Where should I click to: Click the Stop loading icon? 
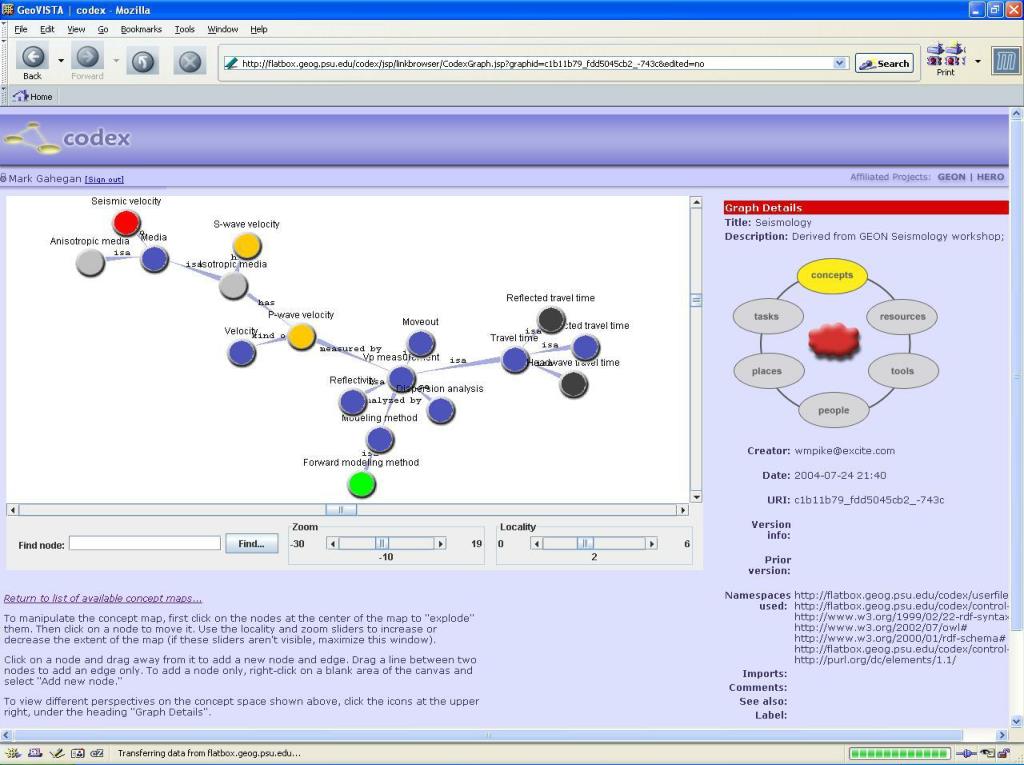(x=190, y=62)
